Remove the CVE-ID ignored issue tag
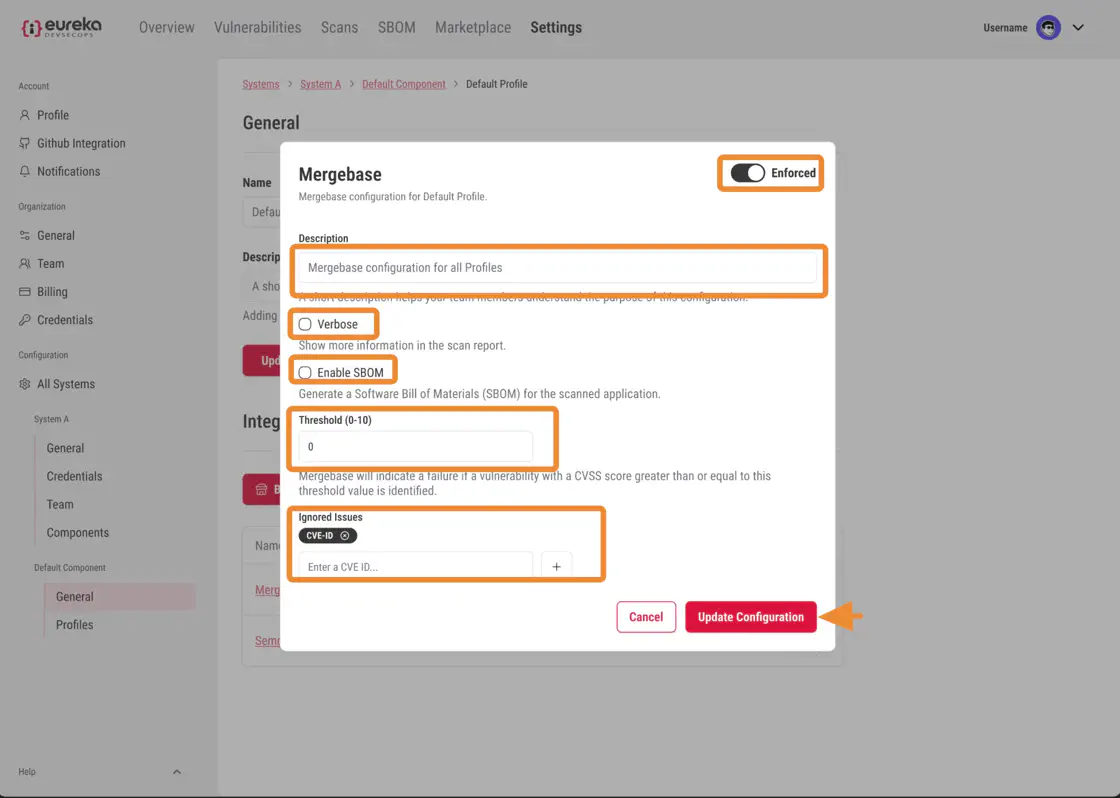 [345, 536]
